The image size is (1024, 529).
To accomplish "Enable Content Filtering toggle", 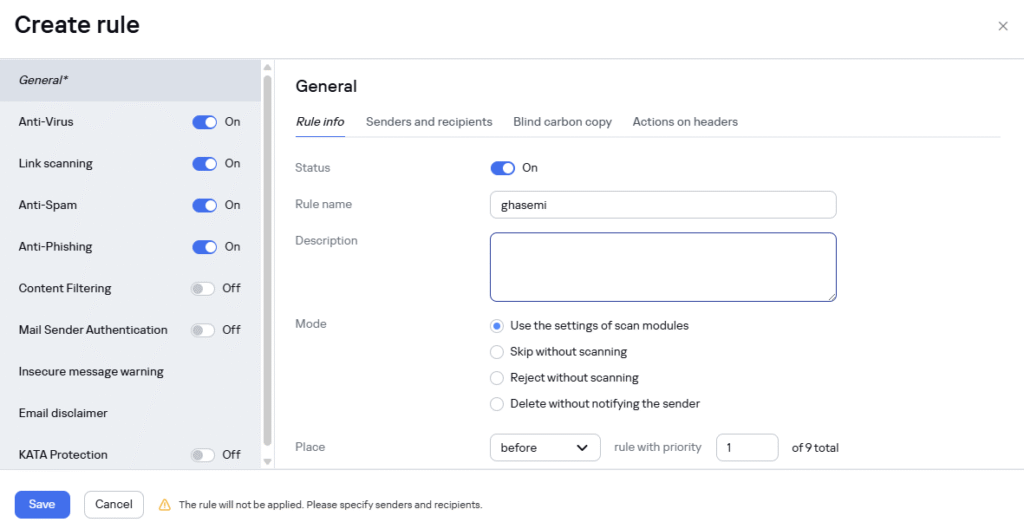I will click(202, 289).
